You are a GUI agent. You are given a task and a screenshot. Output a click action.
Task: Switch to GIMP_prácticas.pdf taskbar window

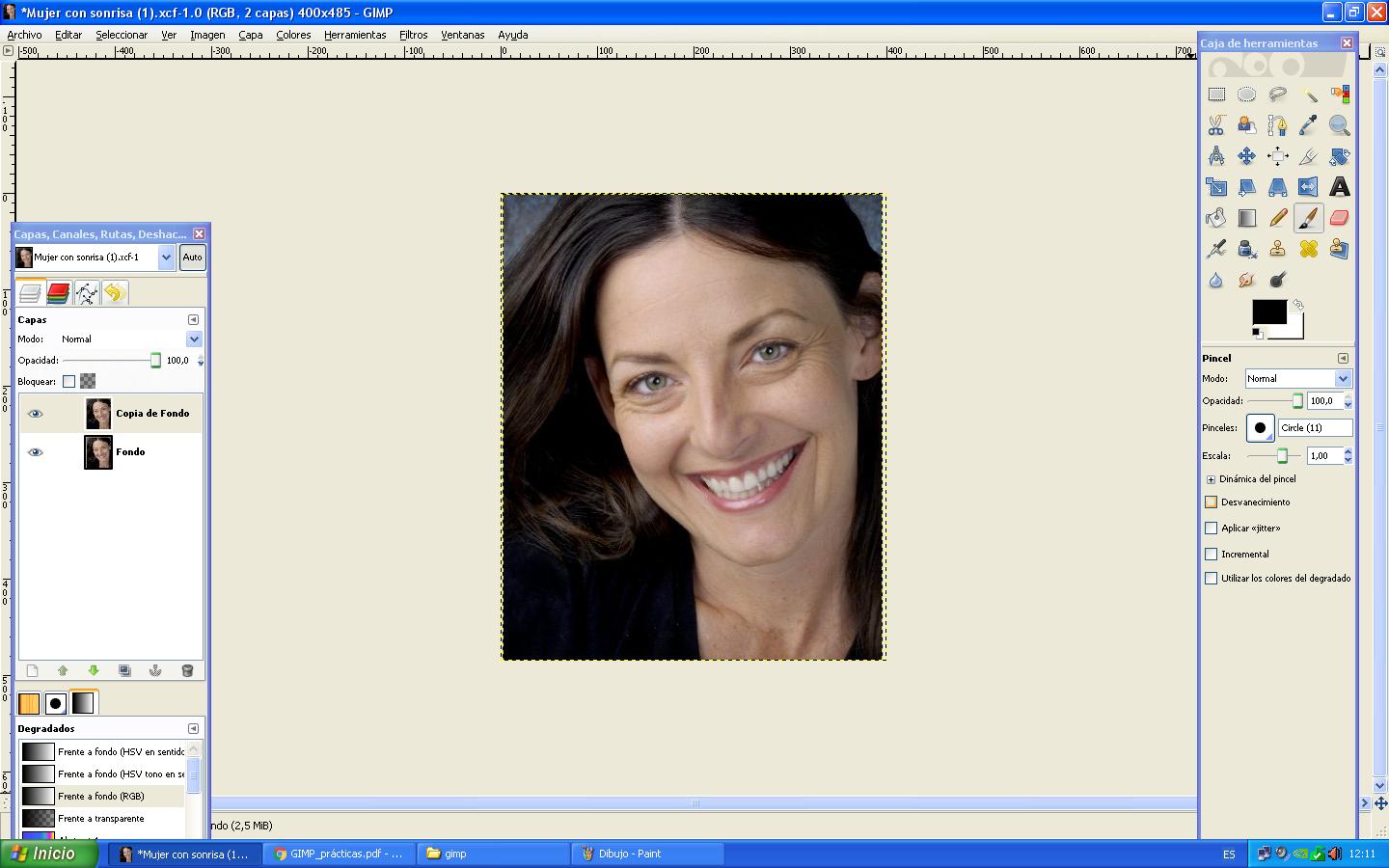pos(340,854)
